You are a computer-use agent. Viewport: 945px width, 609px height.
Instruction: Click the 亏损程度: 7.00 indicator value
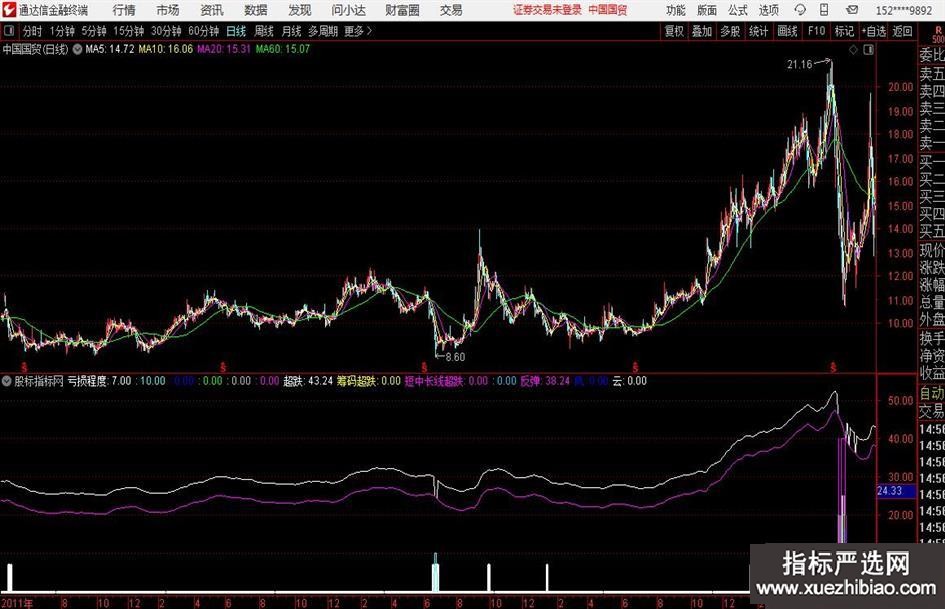tap(99, 381)
